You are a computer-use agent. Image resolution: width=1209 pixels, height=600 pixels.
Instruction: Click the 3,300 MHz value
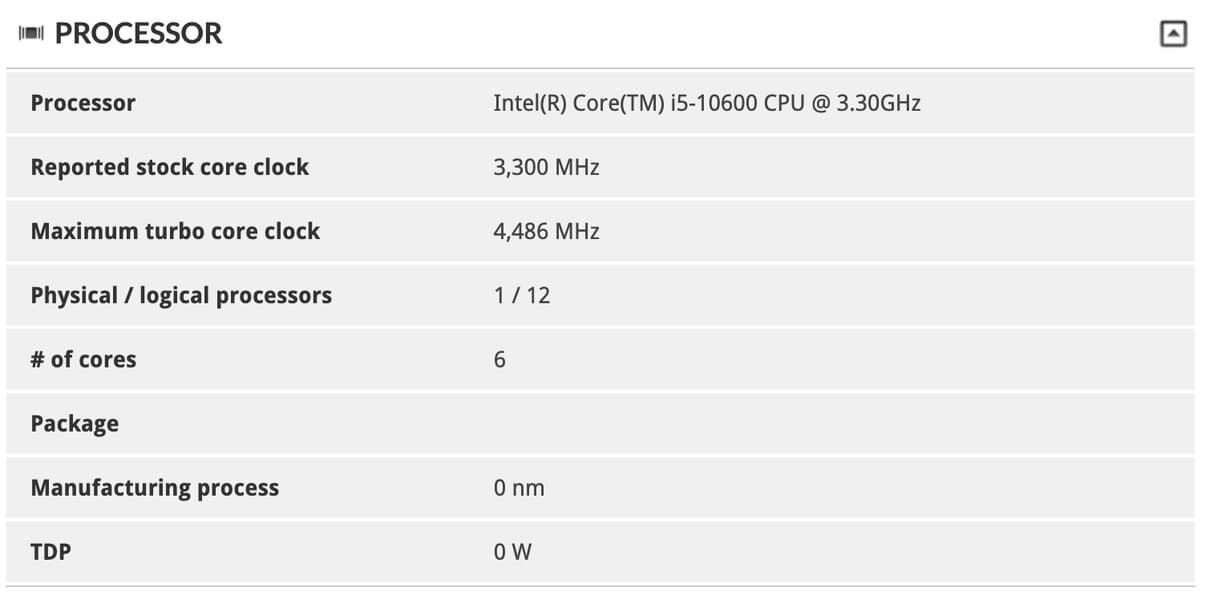click(x=546, y=167)
